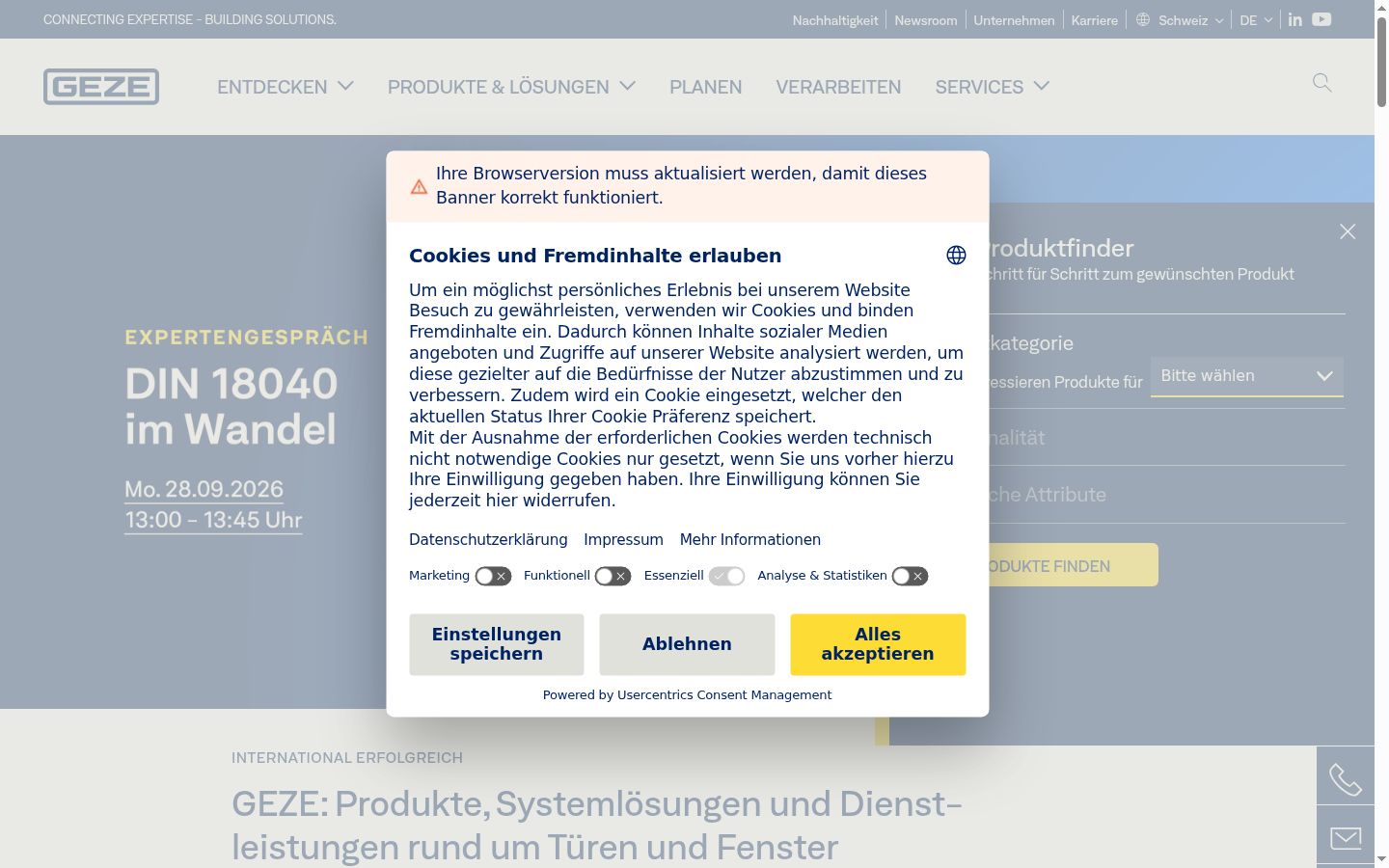This screenshot has height=868, width=1389.
Task: Open Karriere in top bar
Action: click(x=1095, y=20)
